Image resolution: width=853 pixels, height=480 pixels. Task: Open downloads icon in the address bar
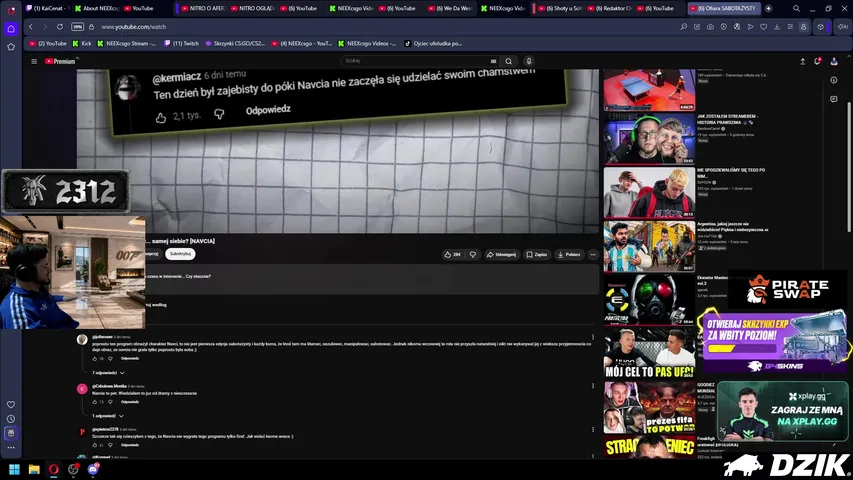coord(777,27)
